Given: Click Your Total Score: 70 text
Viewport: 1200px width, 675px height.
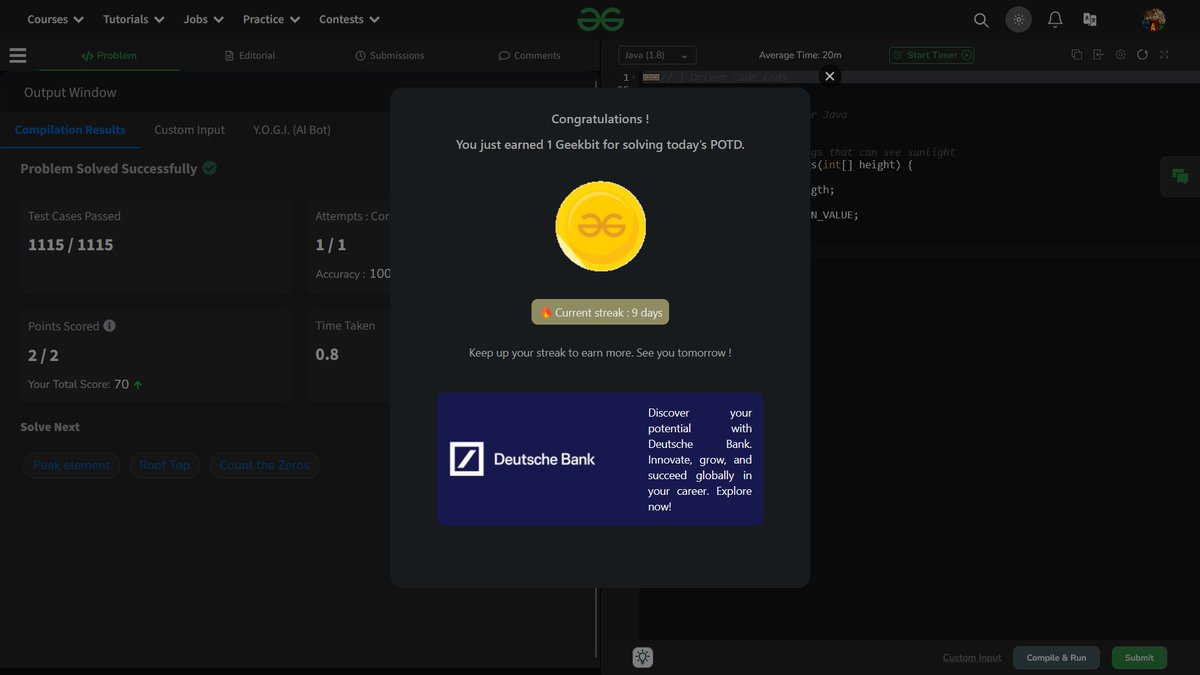Looking at the screenshot, I should (x=79, y=384).
